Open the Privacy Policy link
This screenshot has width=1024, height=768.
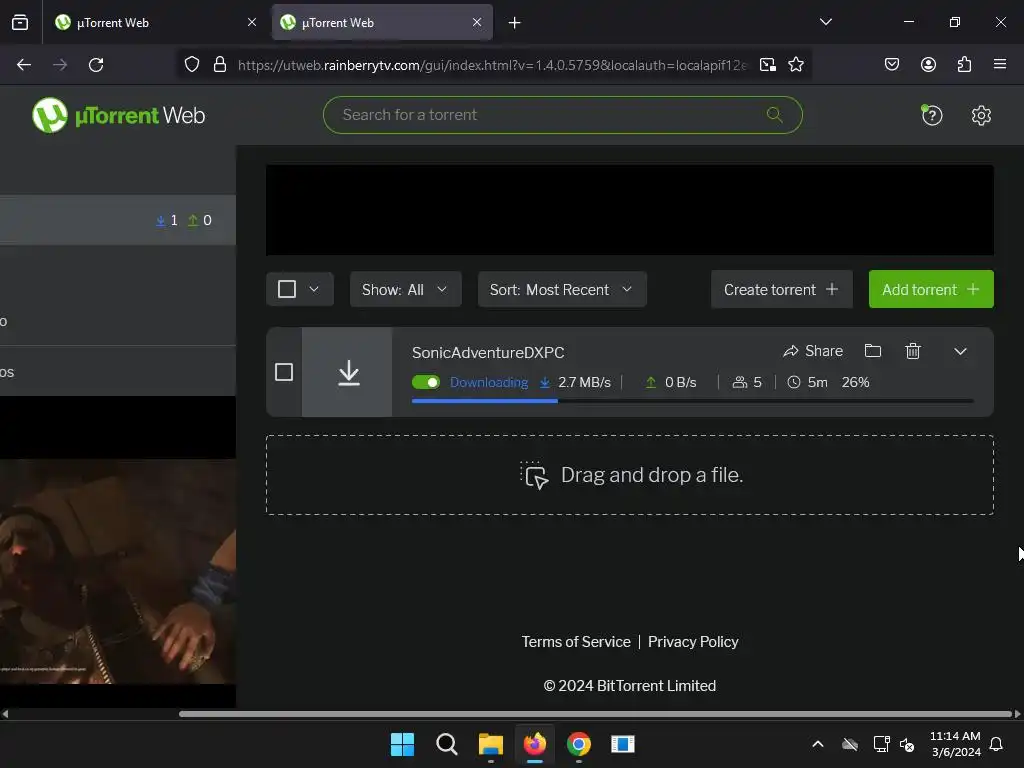pos(693,642)
